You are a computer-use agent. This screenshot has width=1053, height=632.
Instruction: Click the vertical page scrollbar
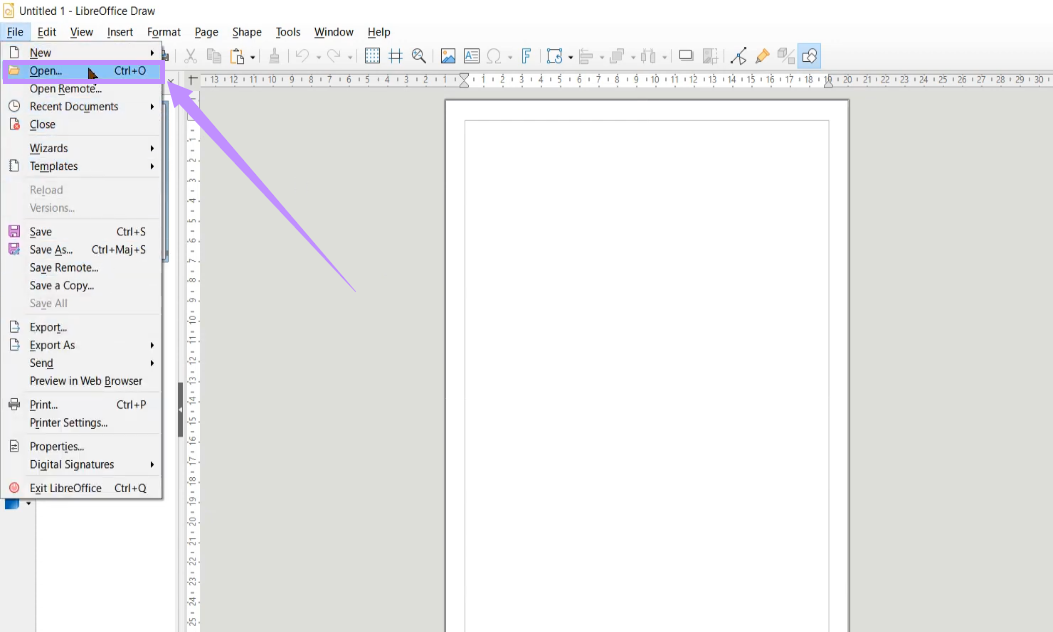183,390
